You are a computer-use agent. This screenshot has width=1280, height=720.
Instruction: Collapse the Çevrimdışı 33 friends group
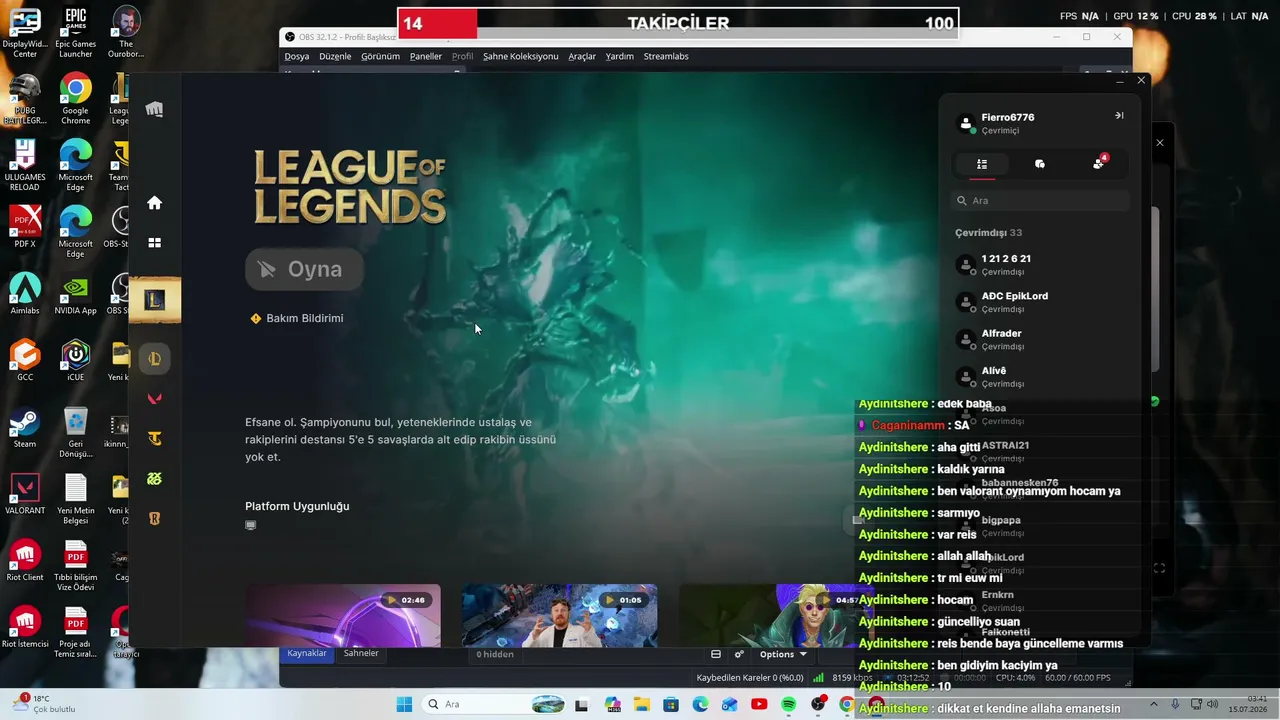tap(988, 233)
